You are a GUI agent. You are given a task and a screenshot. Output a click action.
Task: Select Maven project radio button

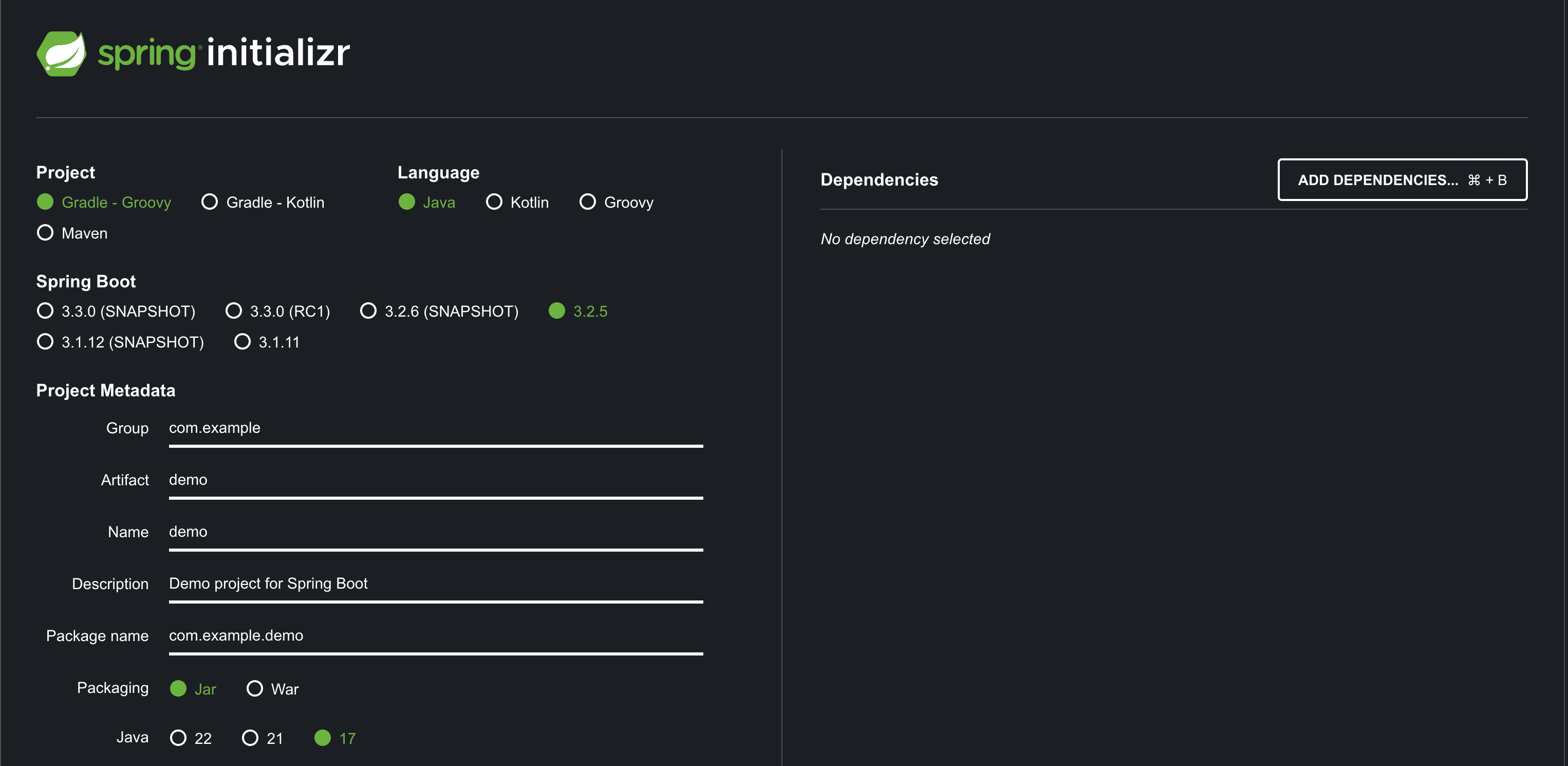(45, 232)
